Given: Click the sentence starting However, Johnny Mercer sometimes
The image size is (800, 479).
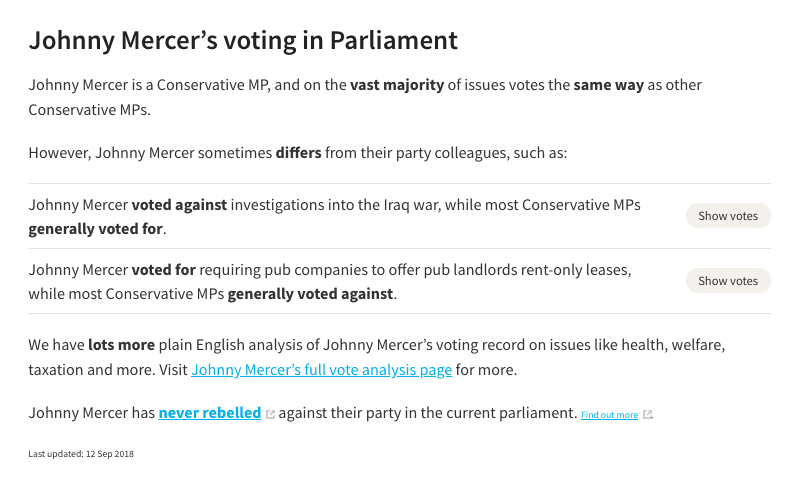Looking at the screenshot, I should click(x=298, y=153).
